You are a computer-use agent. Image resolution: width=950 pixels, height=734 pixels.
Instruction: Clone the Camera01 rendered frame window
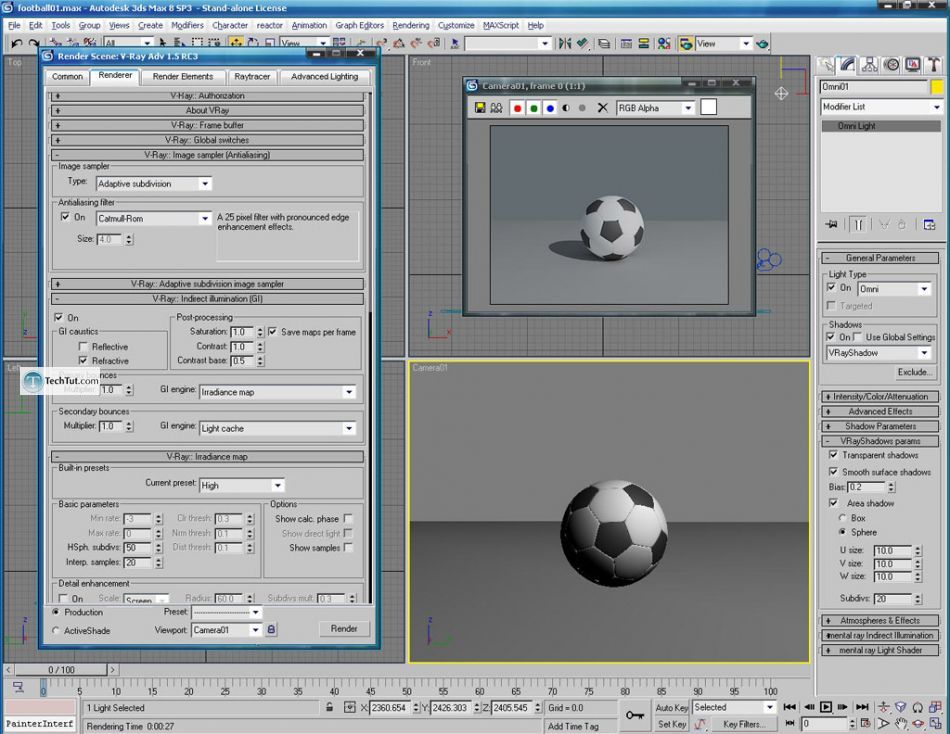point(496,108)
